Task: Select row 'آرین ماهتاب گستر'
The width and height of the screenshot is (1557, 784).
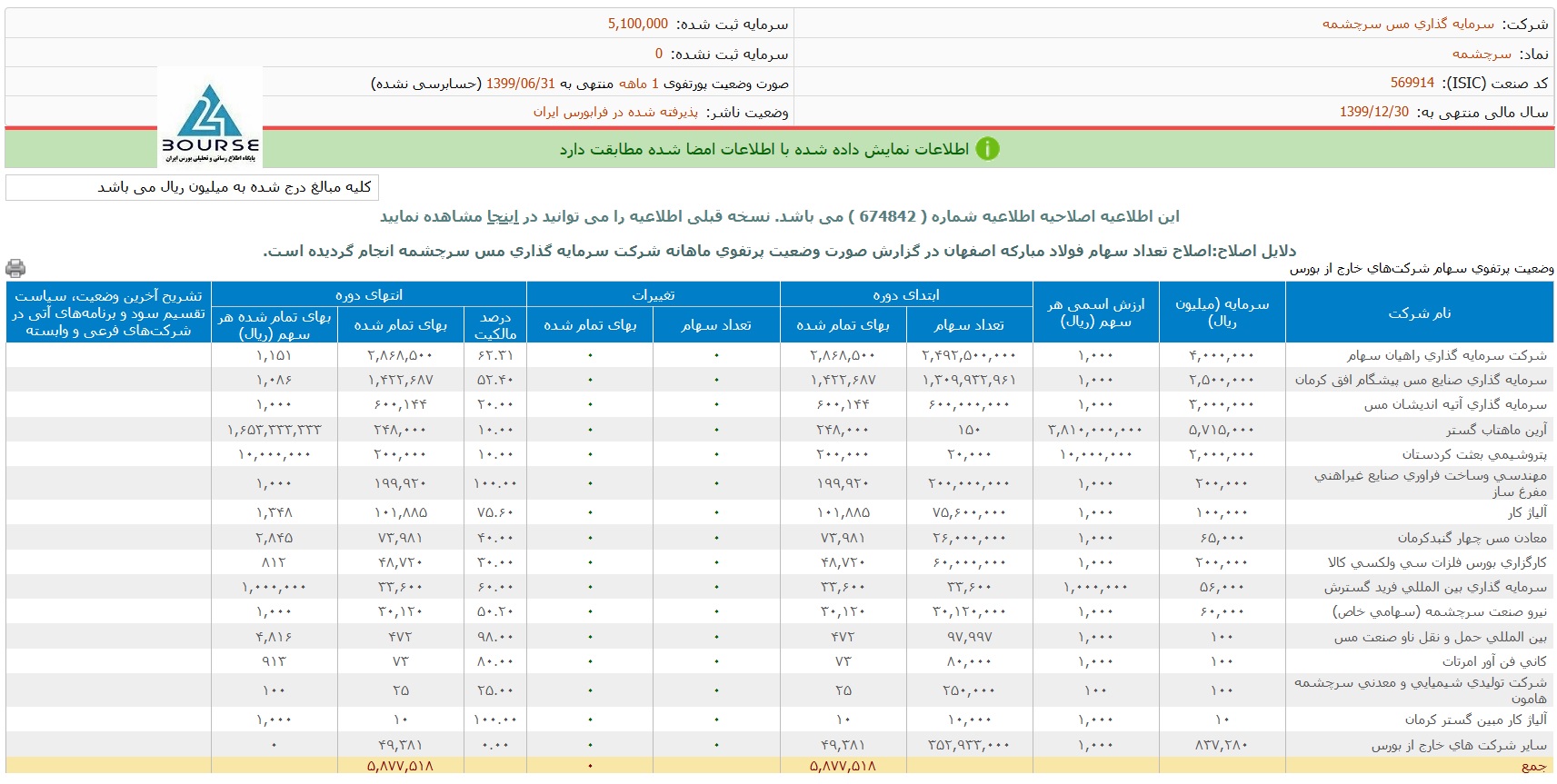Action: pos(779,430)
